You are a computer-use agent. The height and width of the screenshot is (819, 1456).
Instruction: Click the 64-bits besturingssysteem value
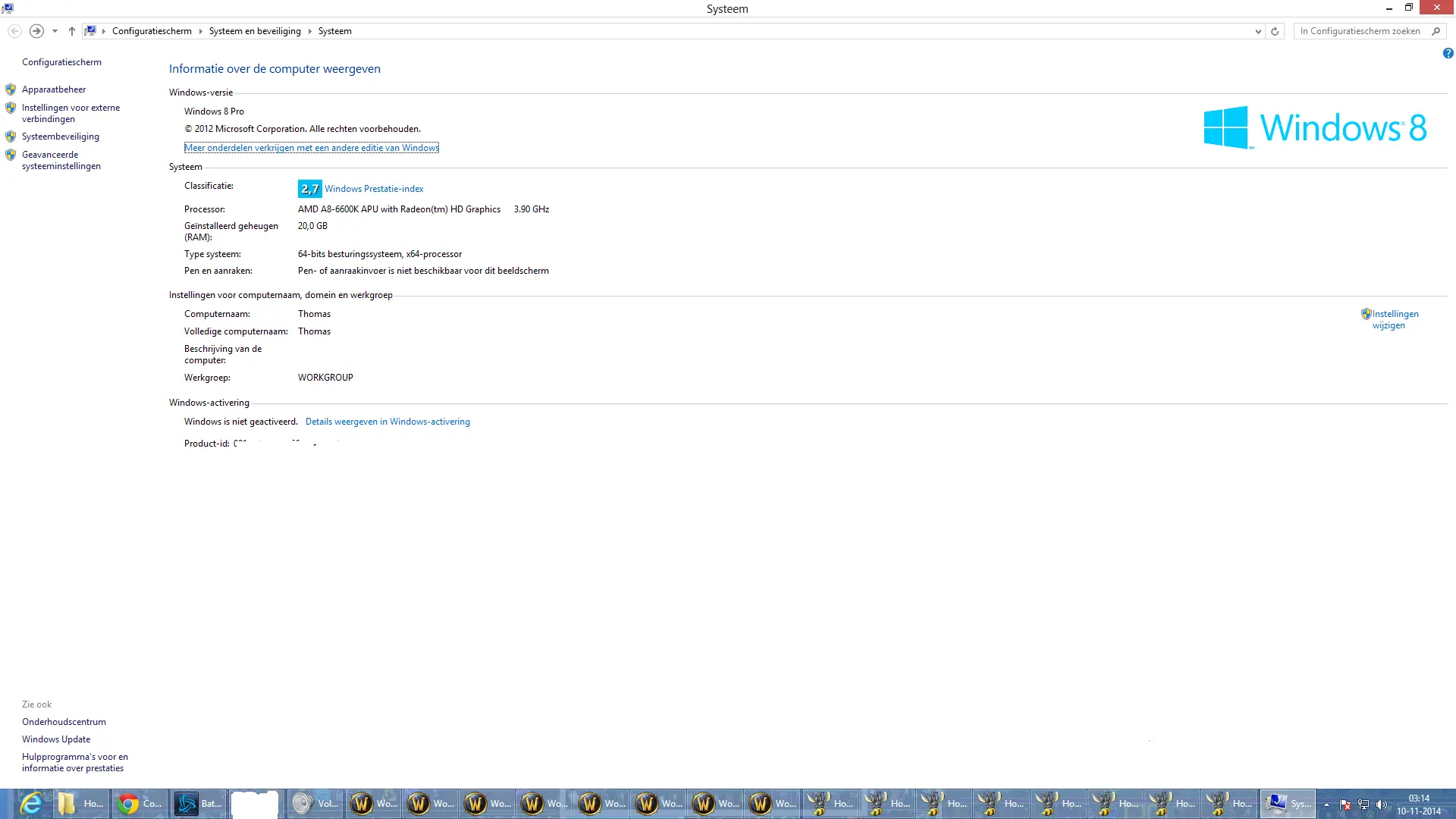click(x=380, y=254)
